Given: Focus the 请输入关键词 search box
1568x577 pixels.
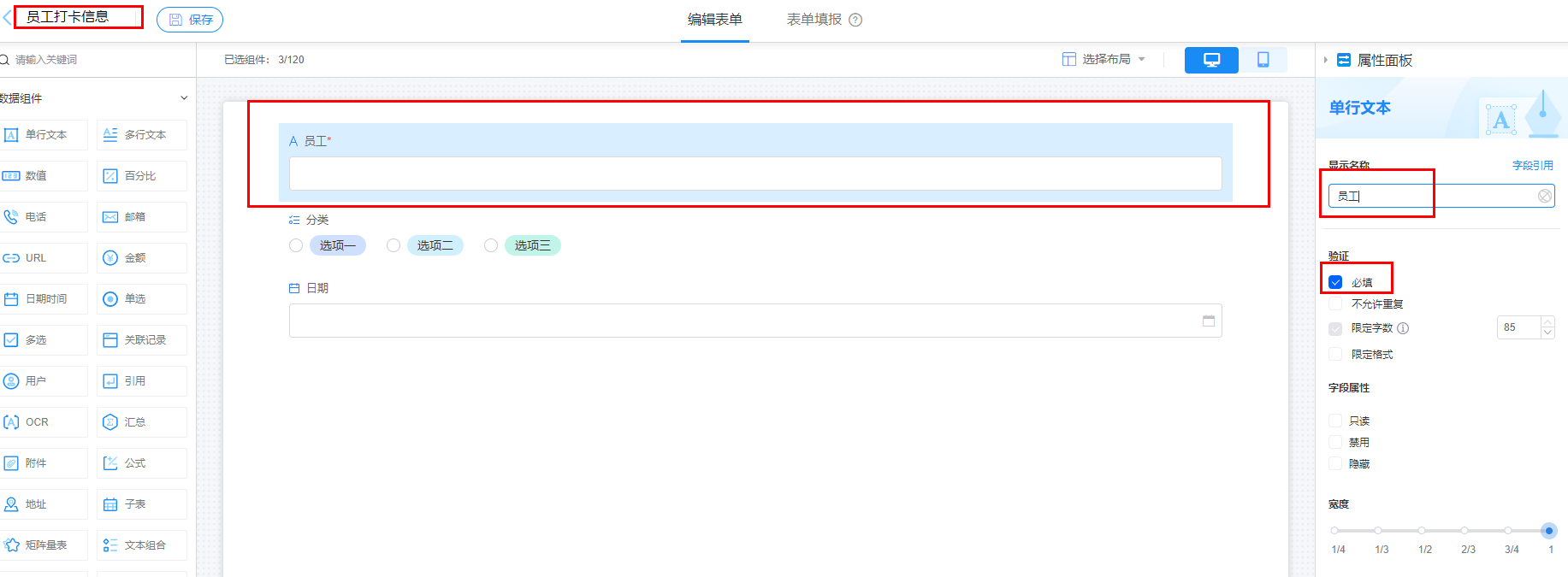Looking at the screenshot, I should 98,60.
